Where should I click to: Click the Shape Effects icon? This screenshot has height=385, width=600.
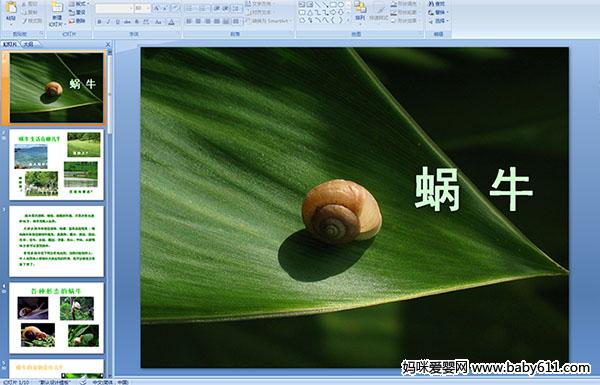click(394, 21)
